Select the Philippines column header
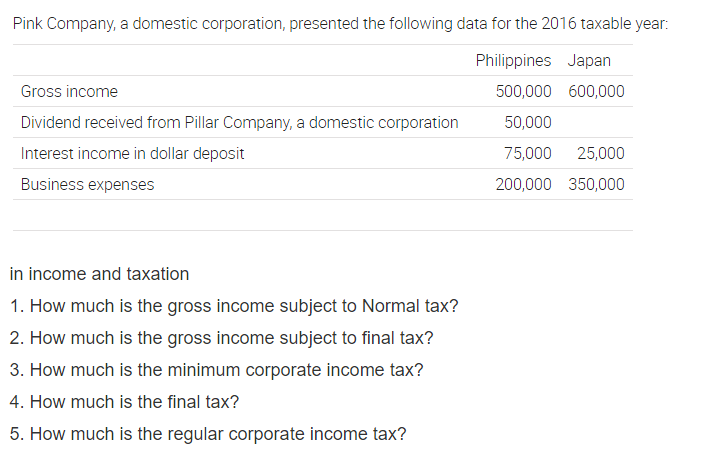 513,60
